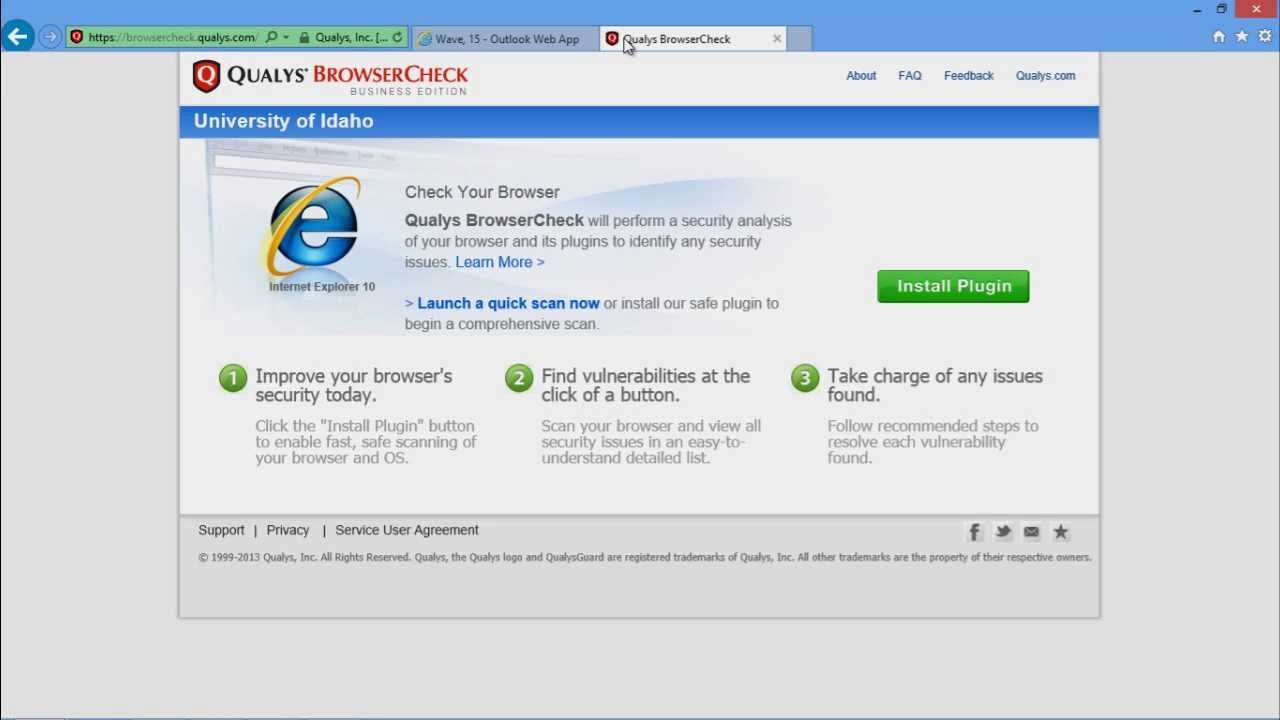Screen dimensions: 1280x720
Task: Refresh the page with the reload icon
Action: (397, 37)
